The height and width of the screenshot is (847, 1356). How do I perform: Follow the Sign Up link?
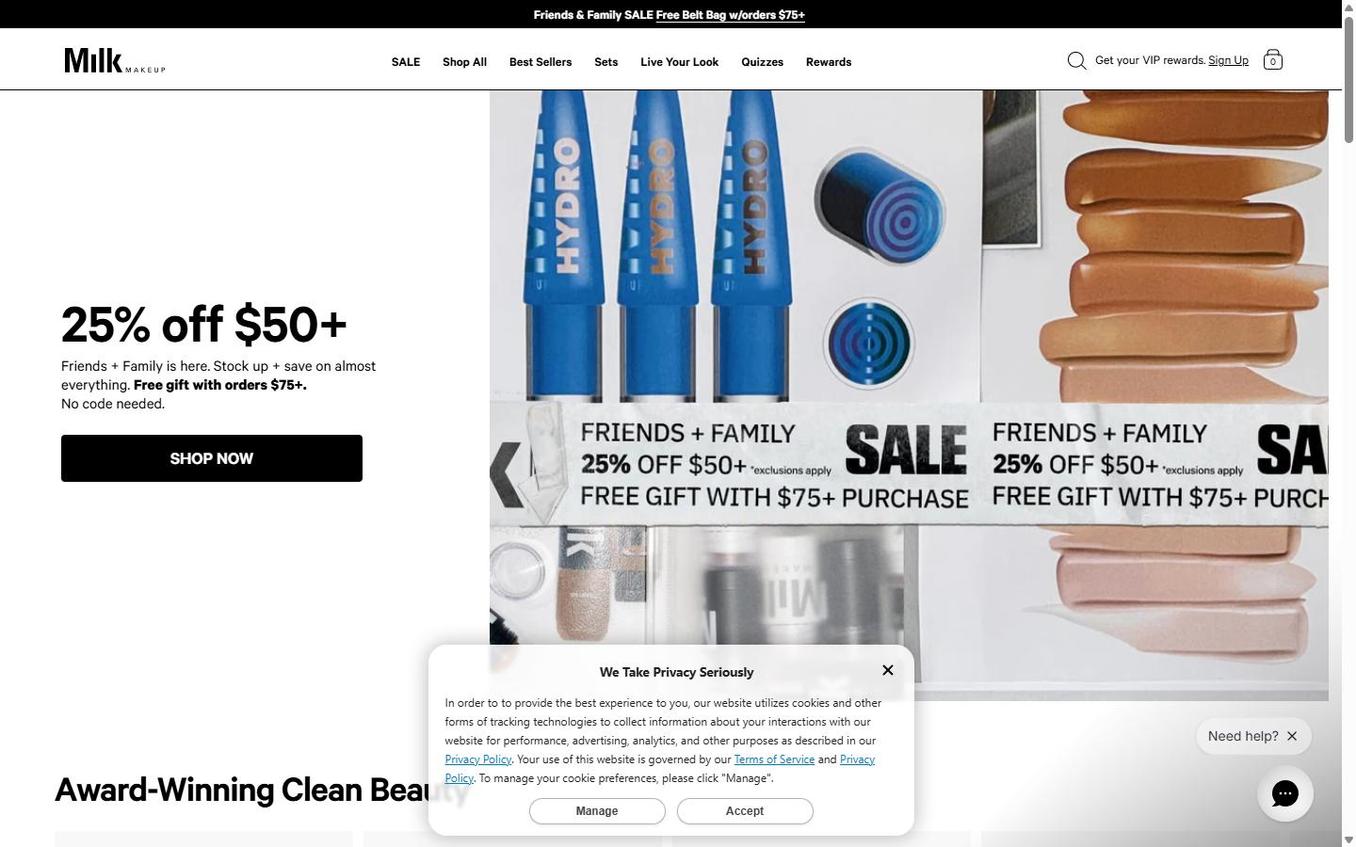[1228, 60]
